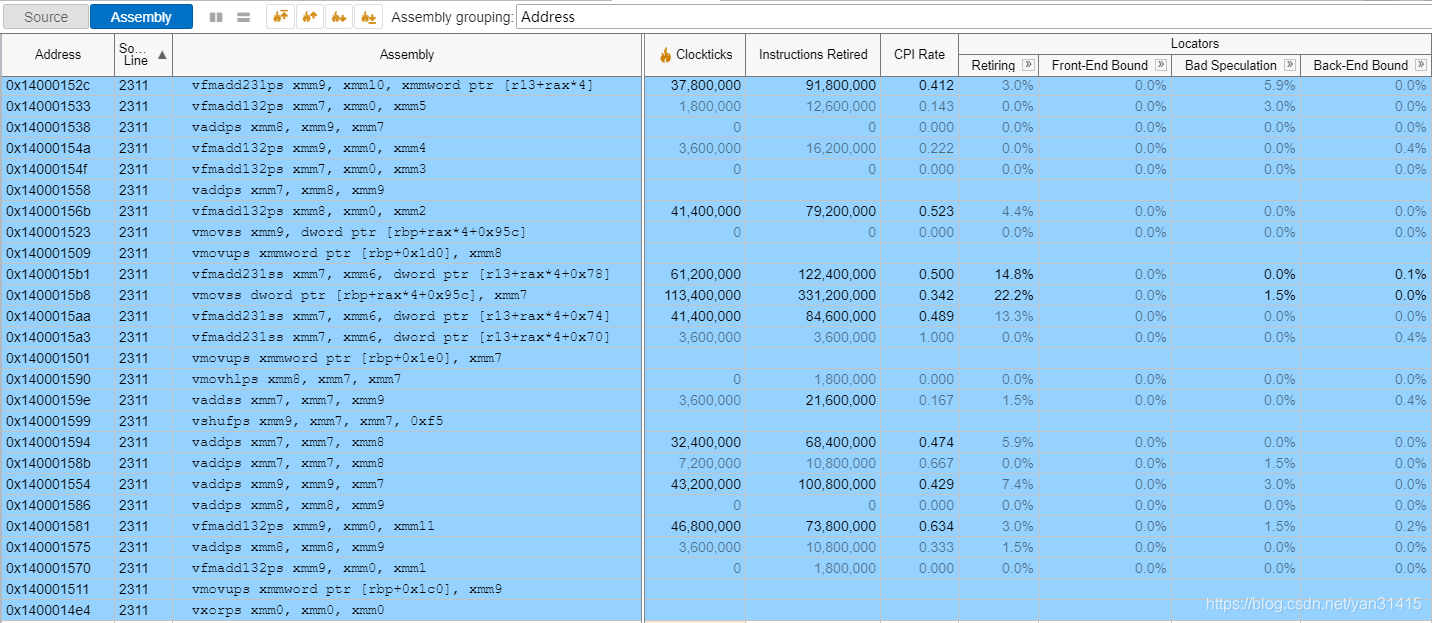The width and height of the screenshot is (1432, 623).
Task: Go to the smallest hotspot
Action: [369, 17]
